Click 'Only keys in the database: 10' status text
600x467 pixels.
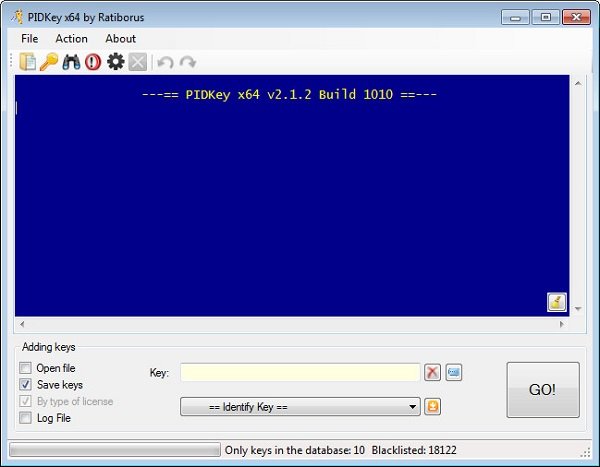click(x=295, y=450)
